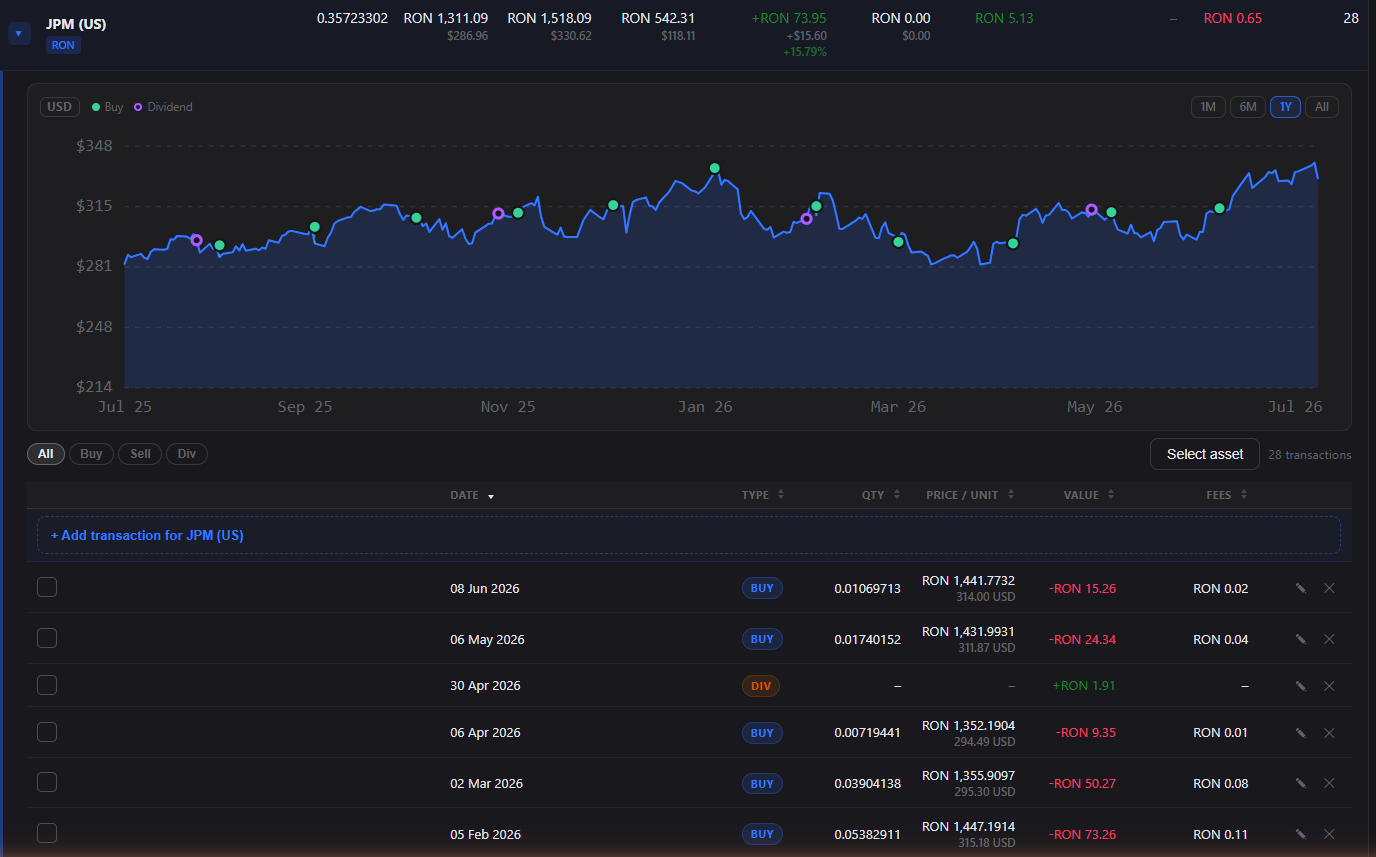The image size is (1376, 857).
Task: Select the All chart range
Action: pos(1321,107)
